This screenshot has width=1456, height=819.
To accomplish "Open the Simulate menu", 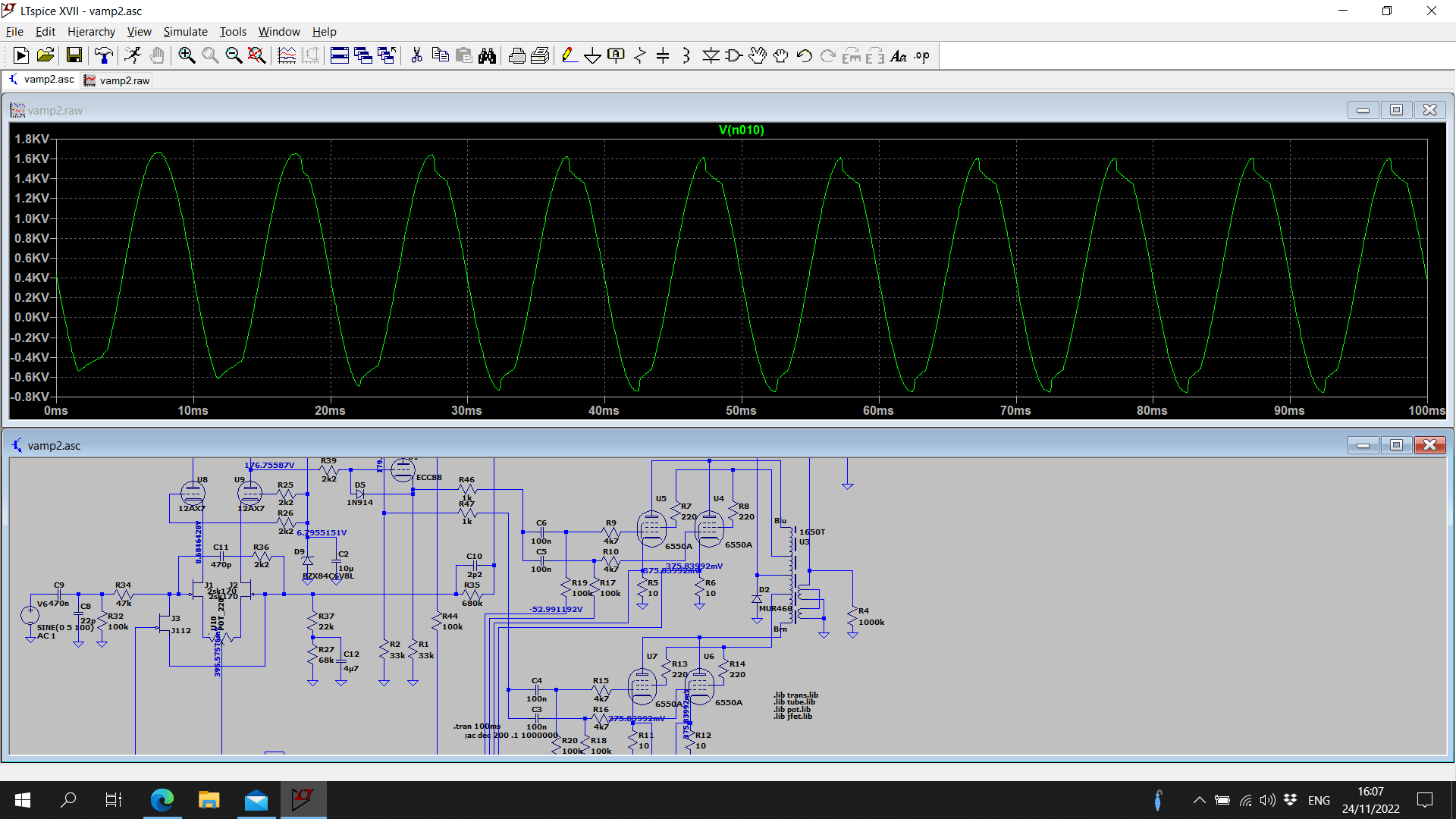I will pos(185,31).
